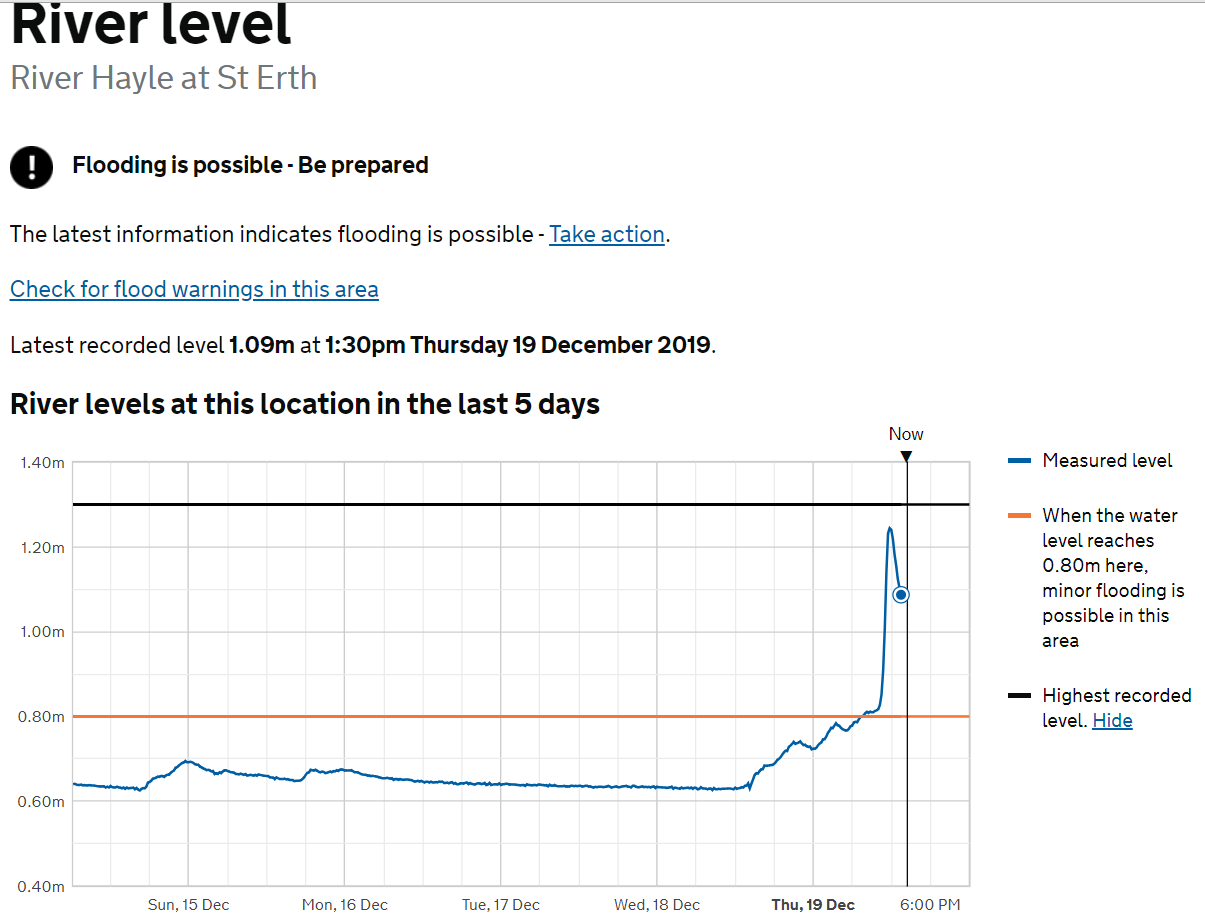Click the Mon, 16 Dec axis label
This screenshot has height=918, width=1205.
click(x=345, y=905)
